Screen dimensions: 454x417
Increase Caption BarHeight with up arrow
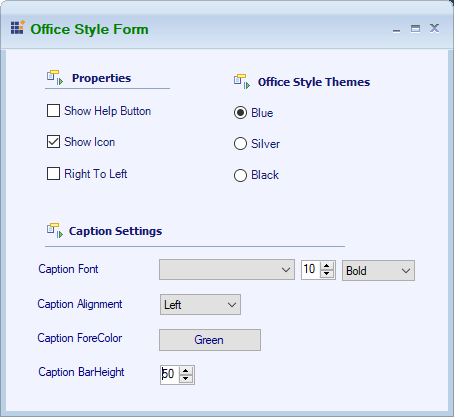click(x=186, y=371)
